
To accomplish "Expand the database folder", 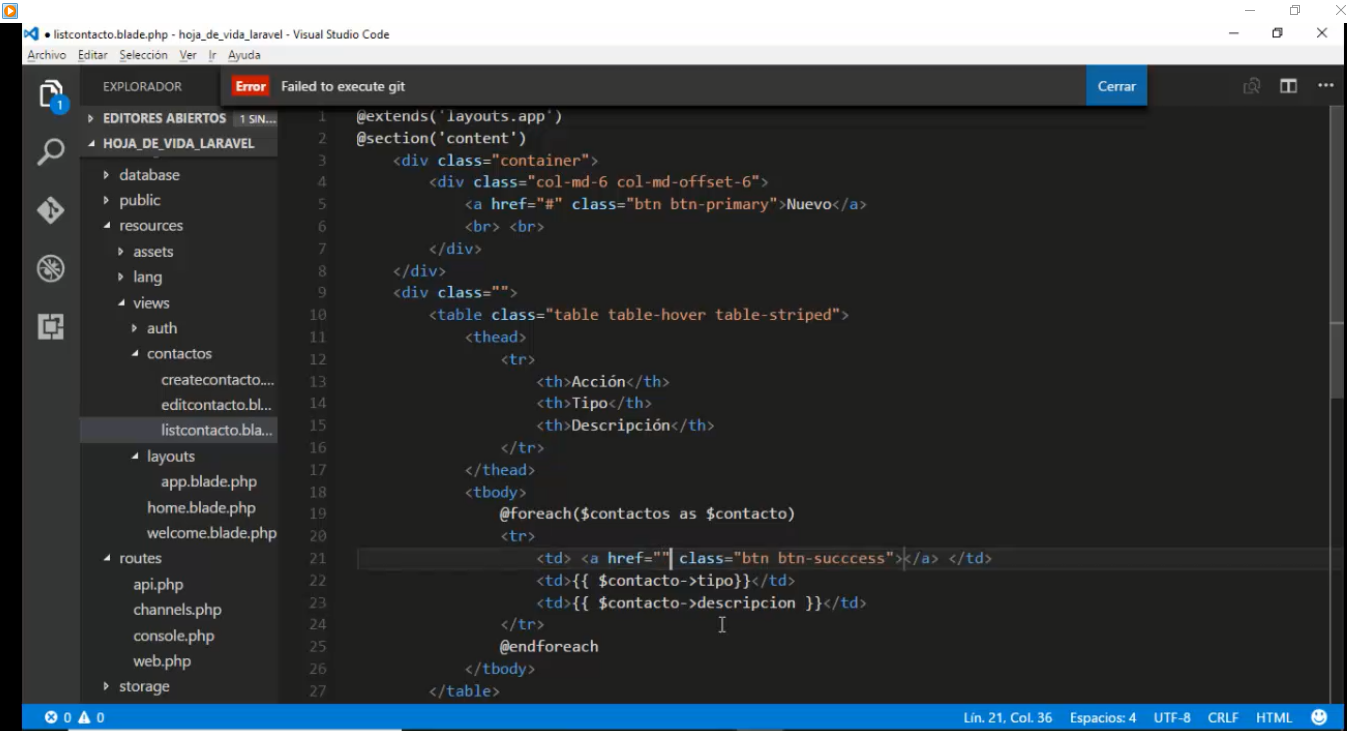I will coord(150,174).
